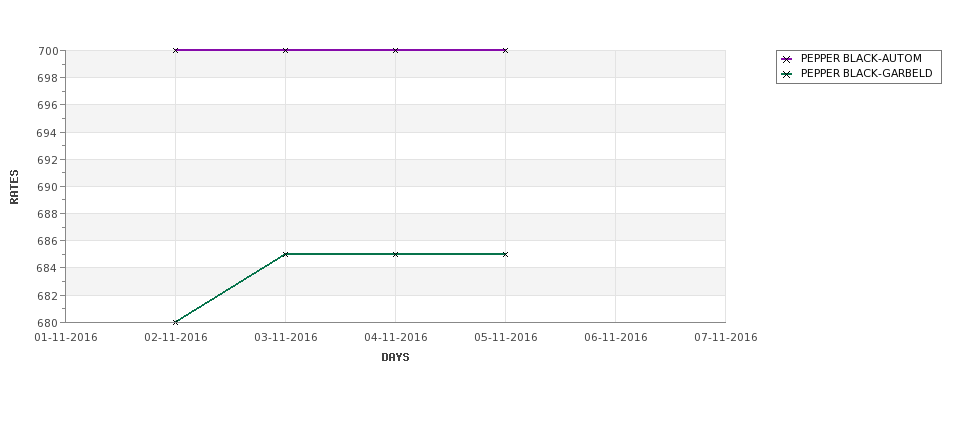Select green data point at 04-11-2016
Image resolution: width=975 pixels, height=429 pixels.
[x=395, y=254]
